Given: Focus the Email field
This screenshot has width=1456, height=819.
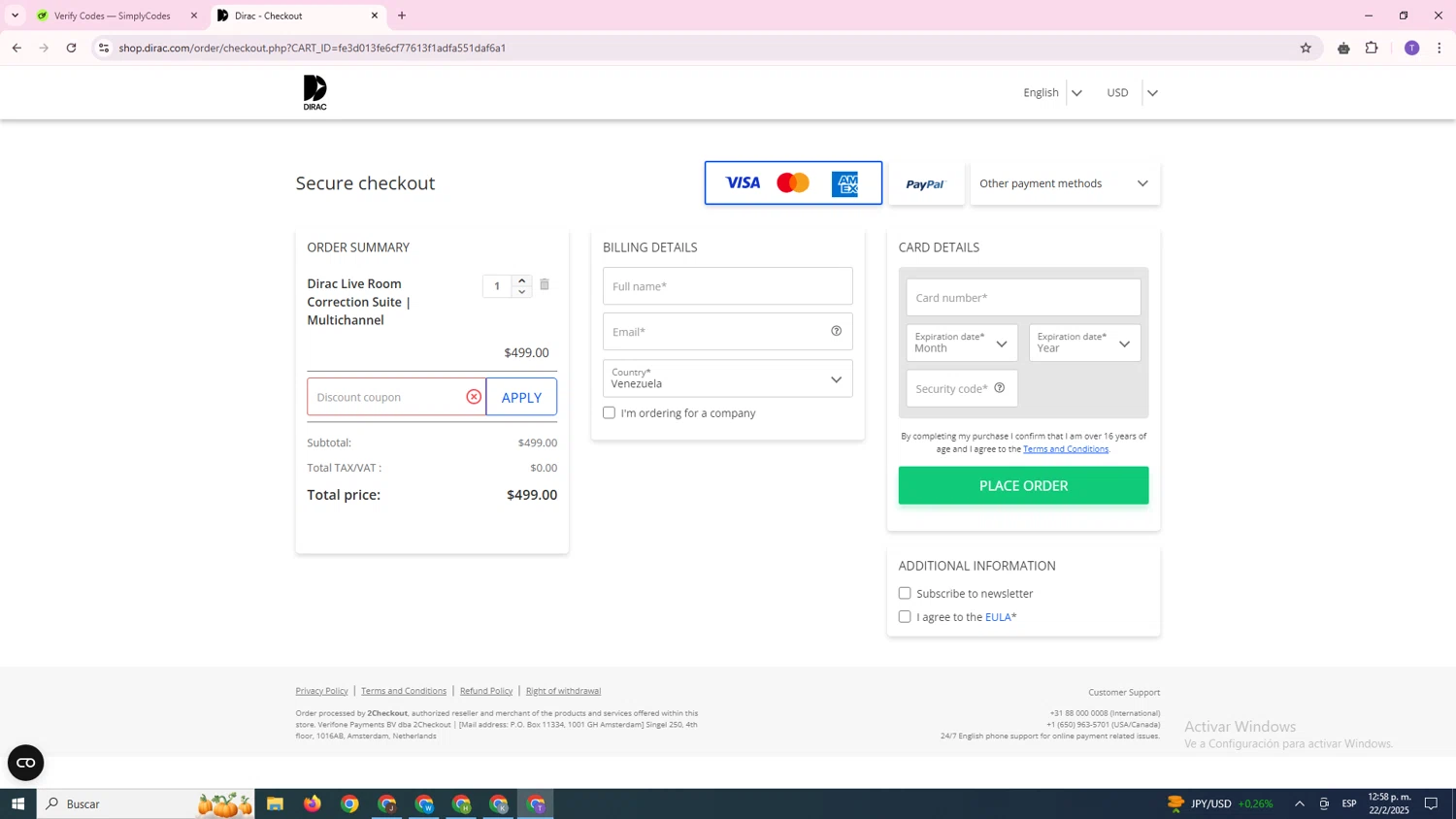Looking at the screenshot, I should click(x=727, y=332).
